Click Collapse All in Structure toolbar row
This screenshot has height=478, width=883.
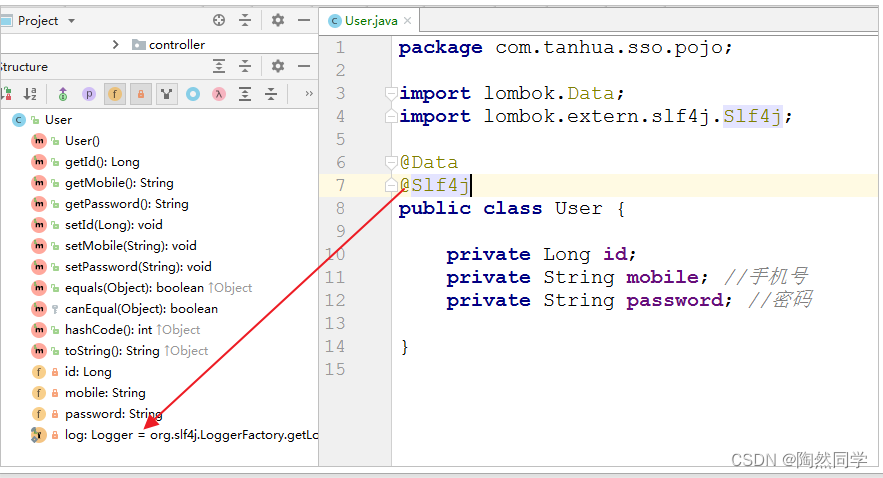point(271,94)
